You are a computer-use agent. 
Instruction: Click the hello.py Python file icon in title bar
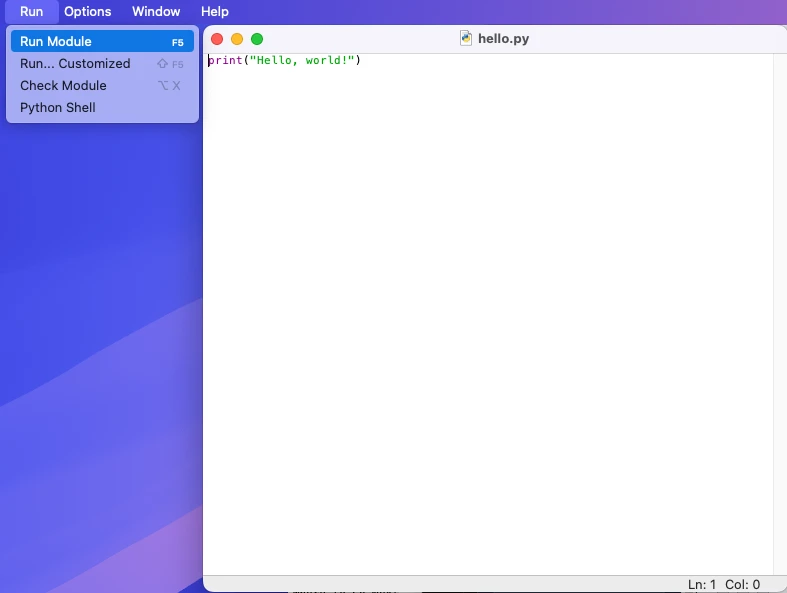click(466, 39)
